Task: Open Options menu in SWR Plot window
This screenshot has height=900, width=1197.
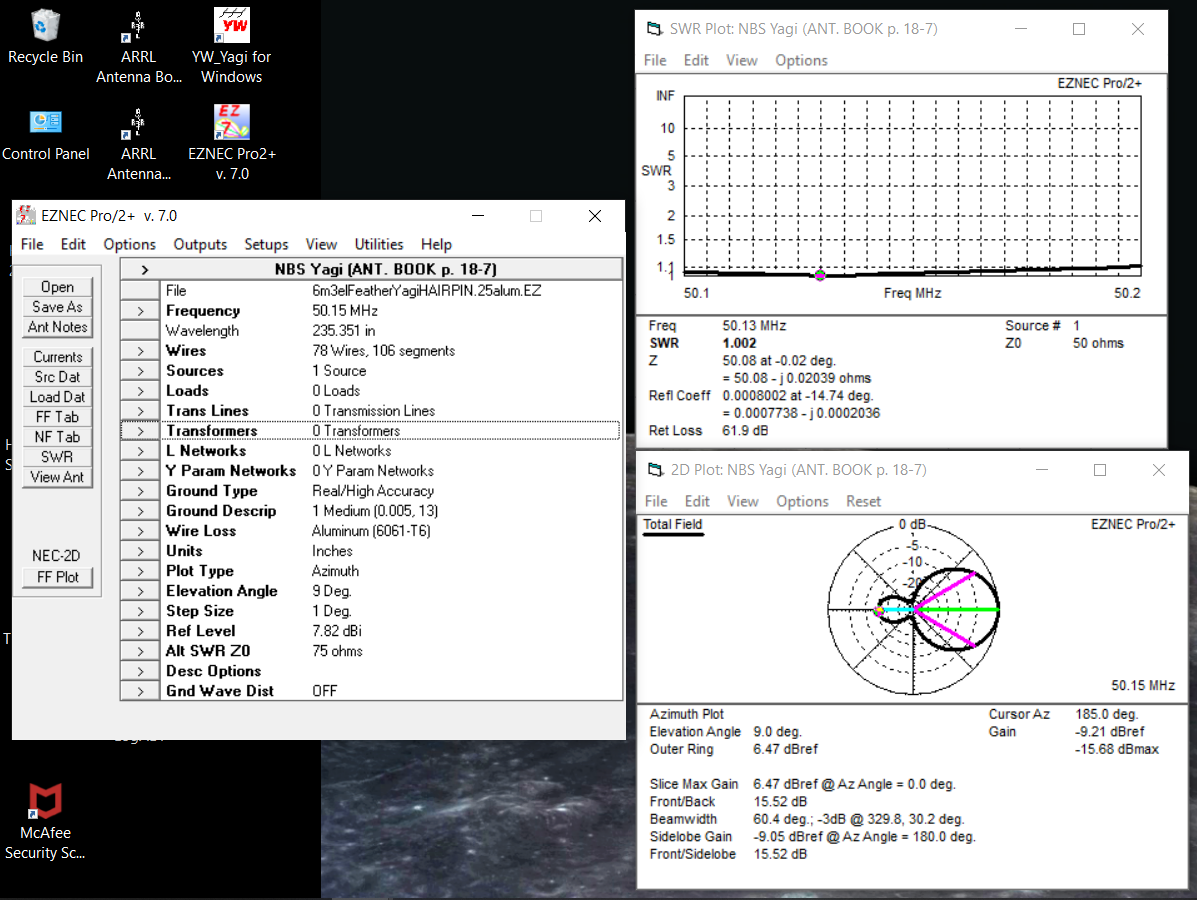Action: 801,60
